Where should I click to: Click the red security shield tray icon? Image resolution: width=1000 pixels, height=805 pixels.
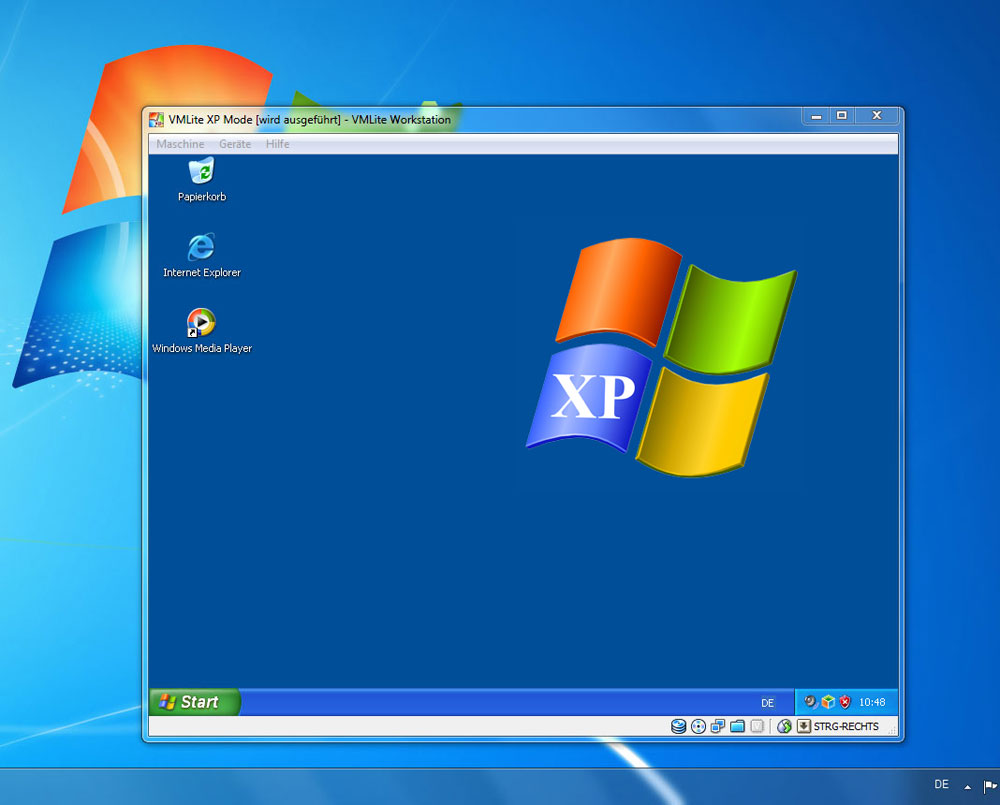coord(845,702)
